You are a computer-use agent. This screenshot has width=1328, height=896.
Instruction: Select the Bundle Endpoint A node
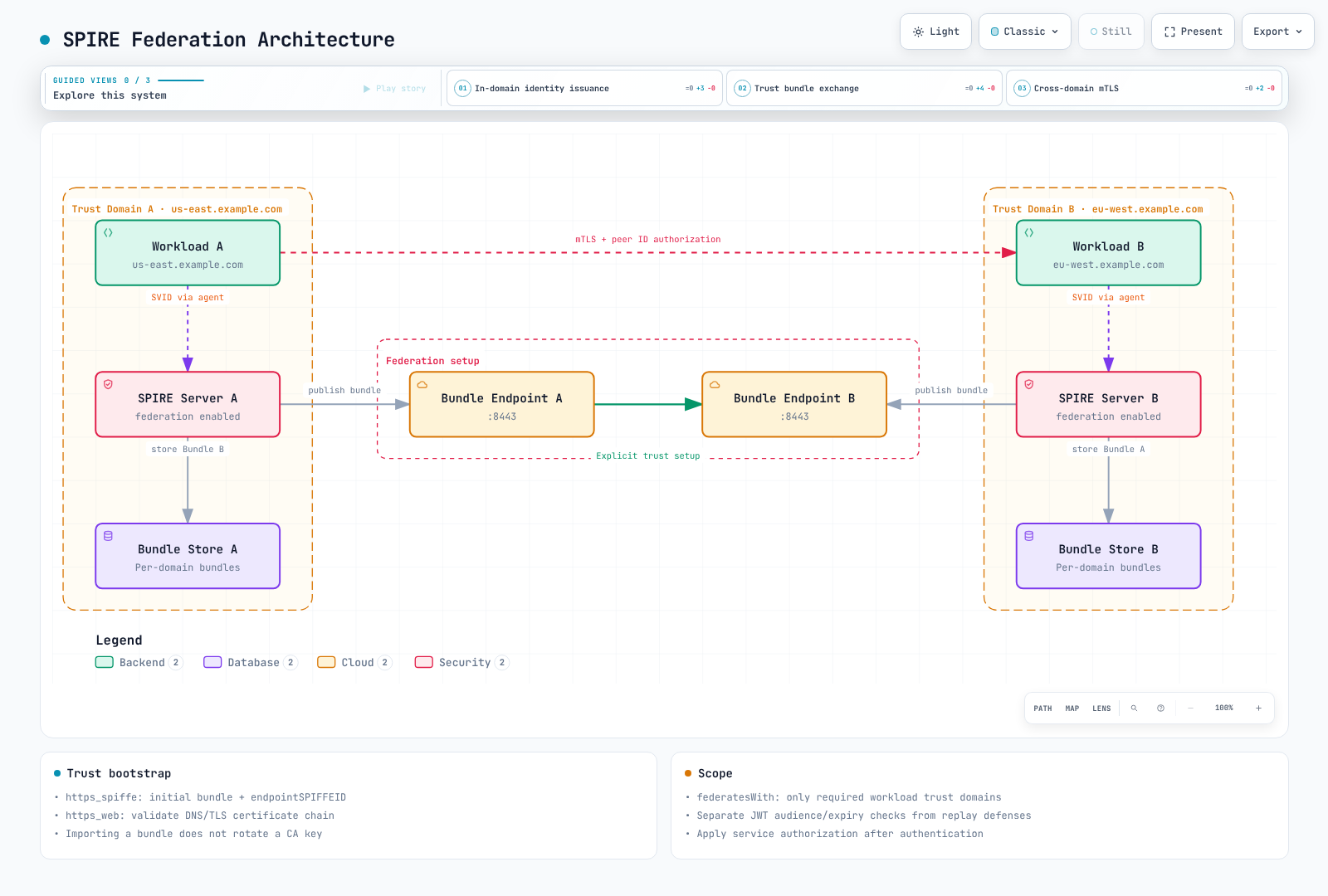click(502, 404)
